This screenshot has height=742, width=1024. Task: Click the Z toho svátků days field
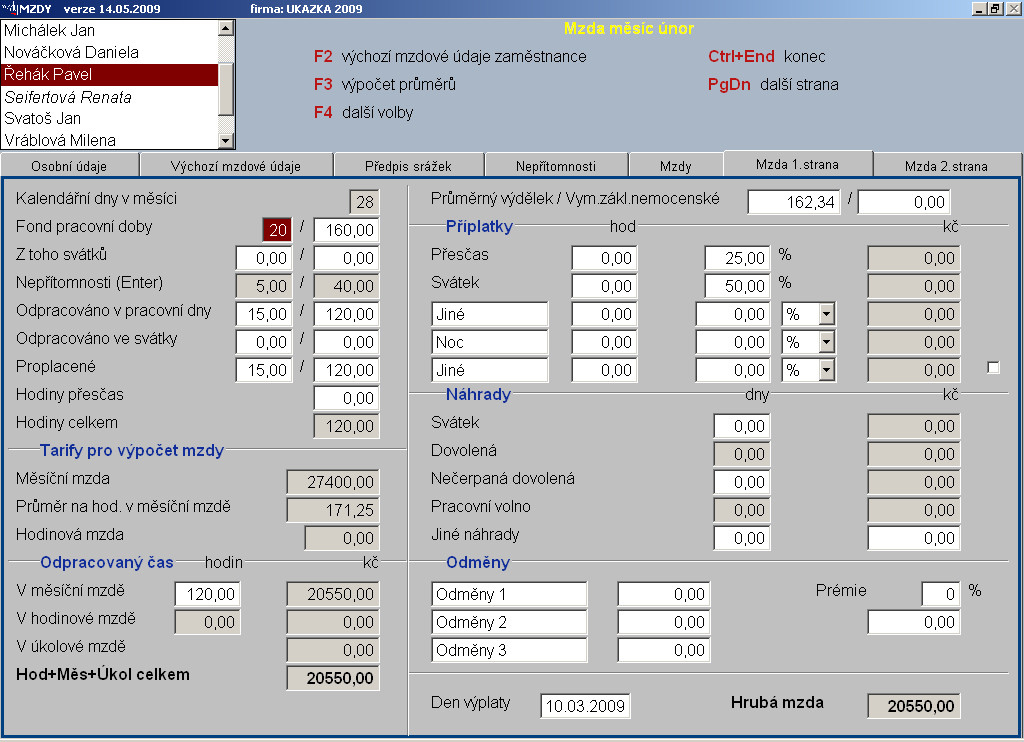(264, 258)
